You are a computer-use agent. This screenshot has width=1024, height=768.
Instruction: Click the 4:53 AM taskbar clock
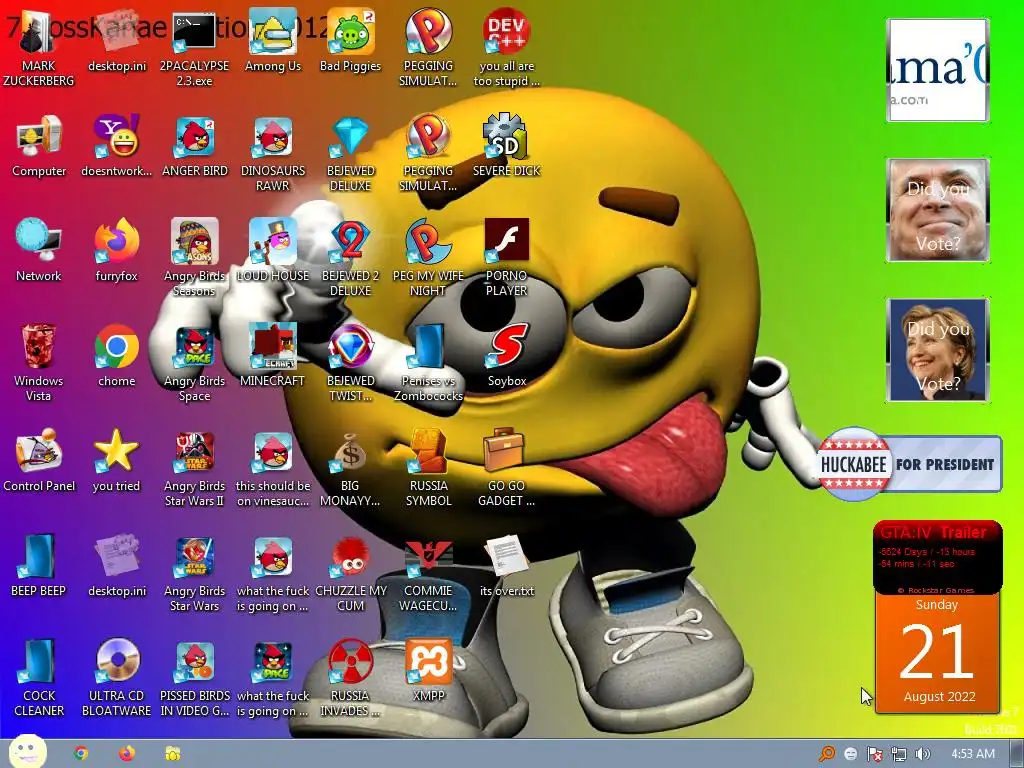click(973, 754)
